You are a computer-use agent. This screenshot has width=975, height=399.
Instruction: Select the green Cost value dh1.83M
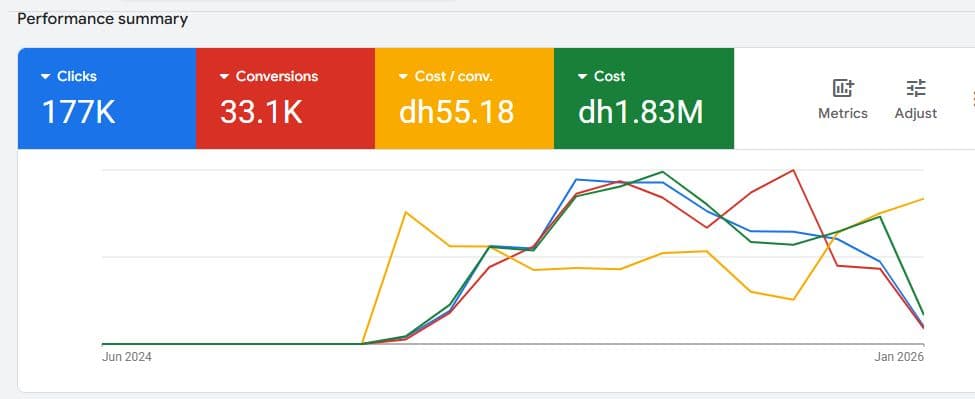tap(641, 112)
